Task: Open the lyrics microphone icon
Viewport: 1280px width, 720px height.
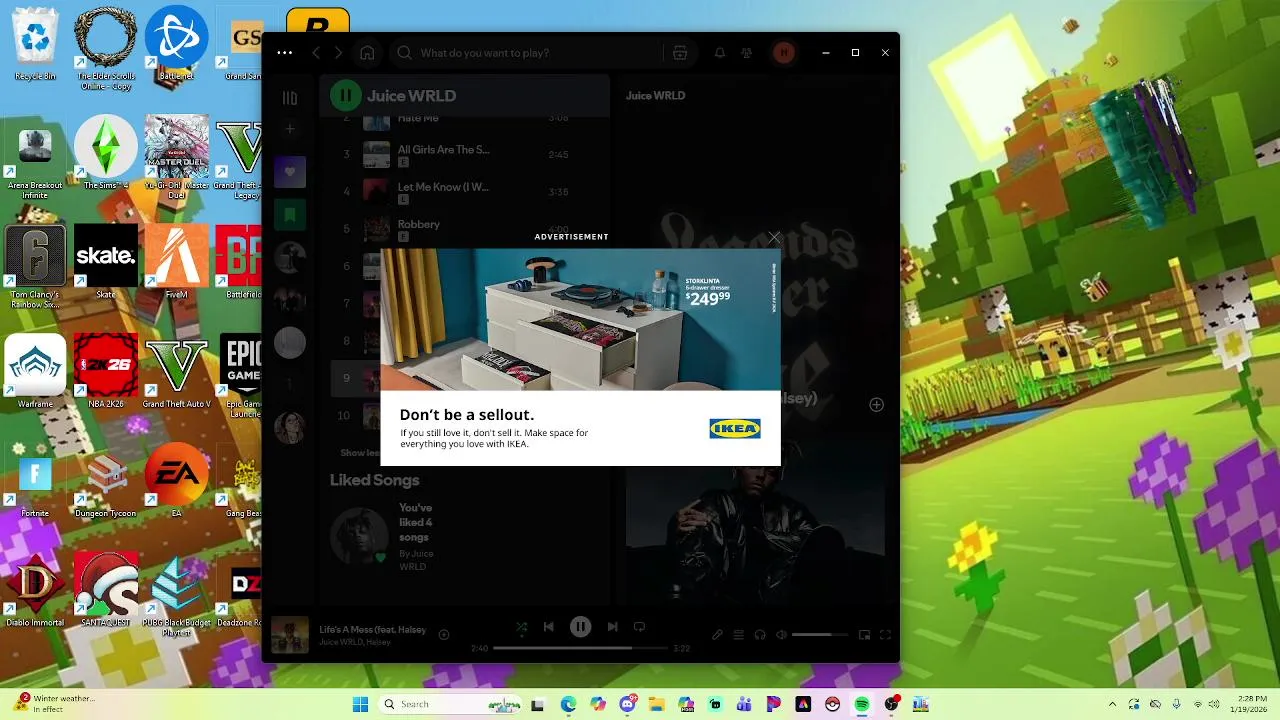Action: point(717,635)
